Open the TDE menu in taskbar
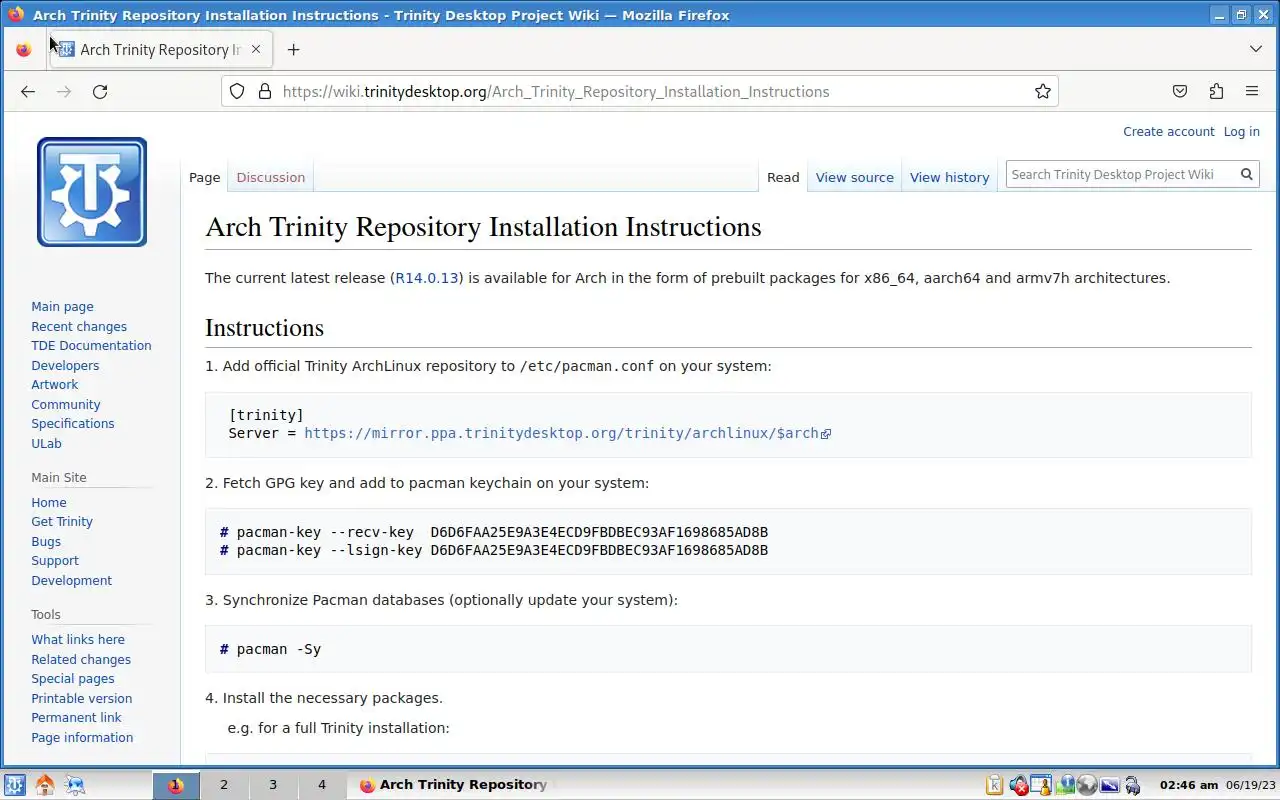Screen dimensions: 1280x800 pyautogui.click(x=15, y=785)
